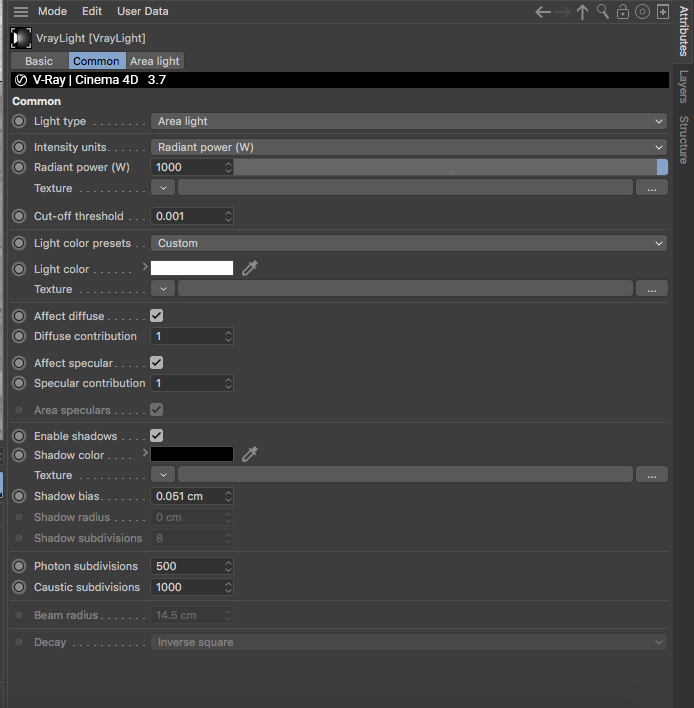This screenshot has height=708, width=694.
Task: Select the Attributes side tab
Action: point(683,31)
